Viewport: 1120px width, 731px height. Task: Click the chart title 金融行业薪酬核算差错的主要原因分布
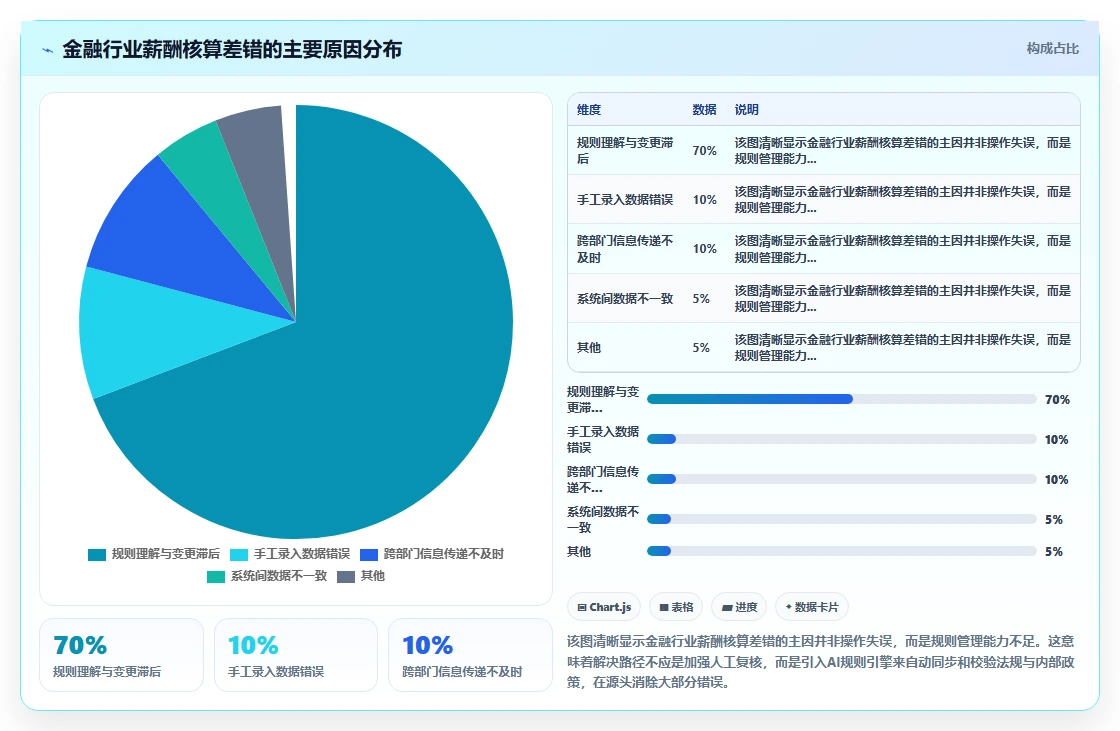232,49
